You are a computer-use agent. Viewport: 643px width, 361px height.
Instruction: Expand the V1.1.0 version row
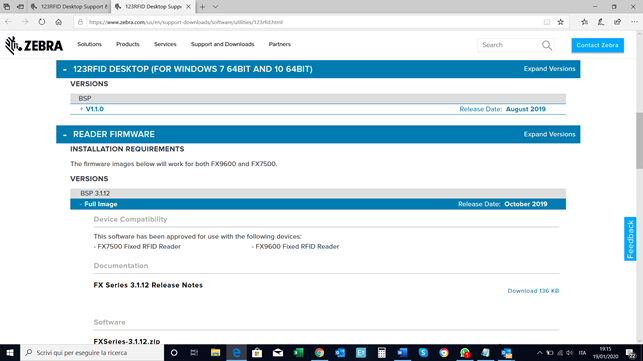pos(92,109)
